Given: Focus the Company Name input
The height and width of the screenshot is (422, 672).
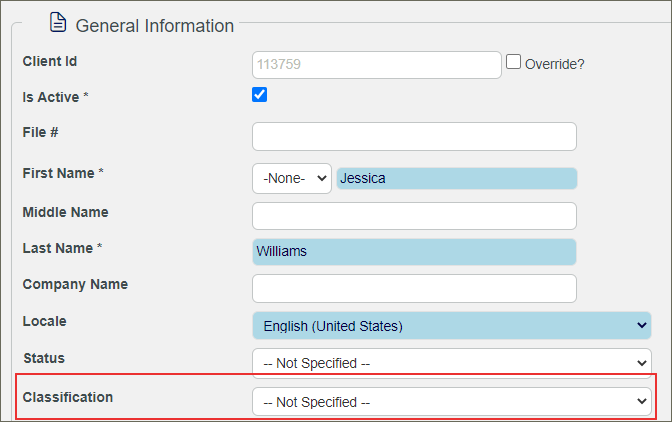Looking at the screenshot, I should click(x=414, y=288).
